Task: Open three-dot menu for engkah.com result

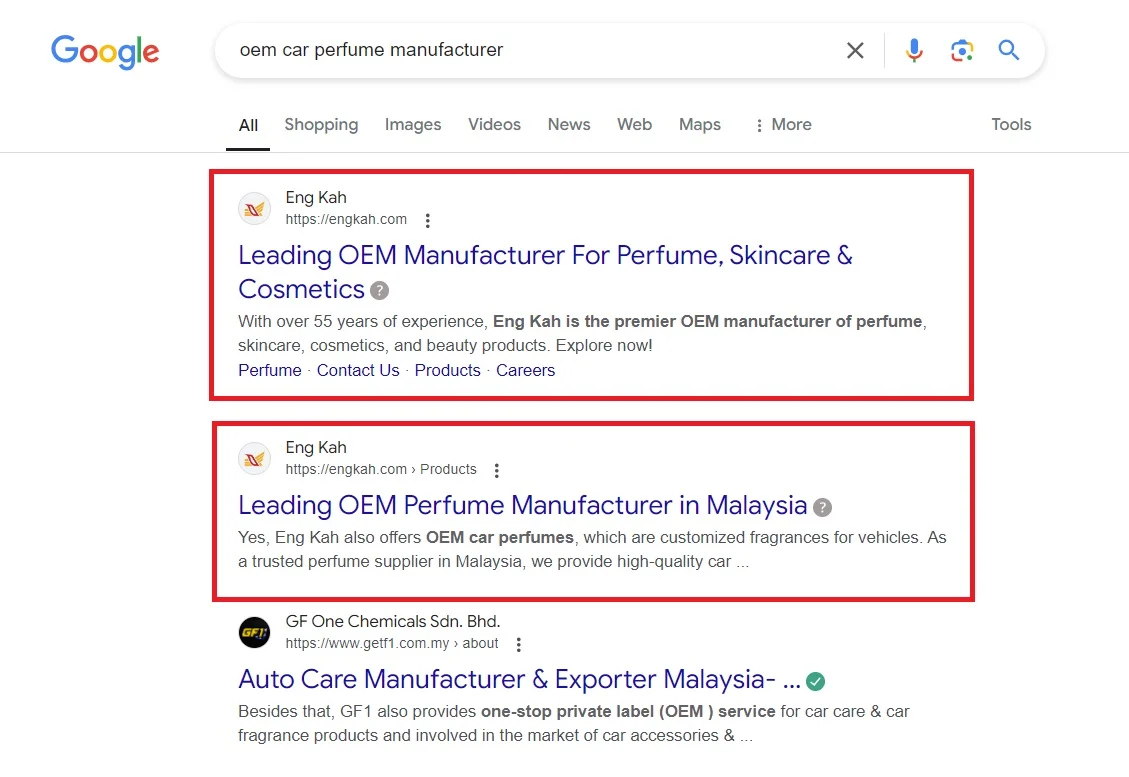Action: [428, 220]
